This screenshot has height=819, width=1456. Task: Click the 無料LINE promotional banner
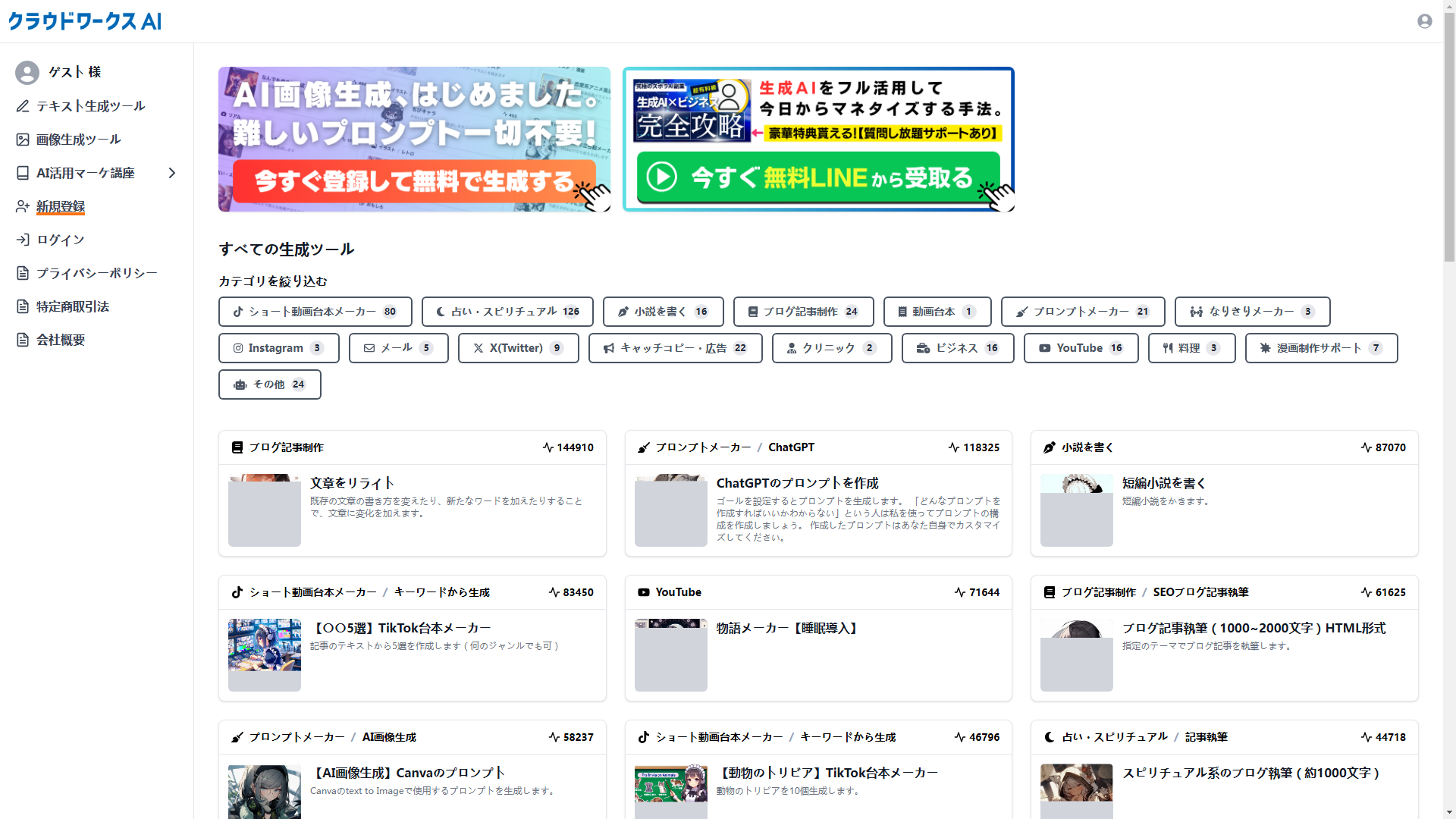tap(818, 139)
